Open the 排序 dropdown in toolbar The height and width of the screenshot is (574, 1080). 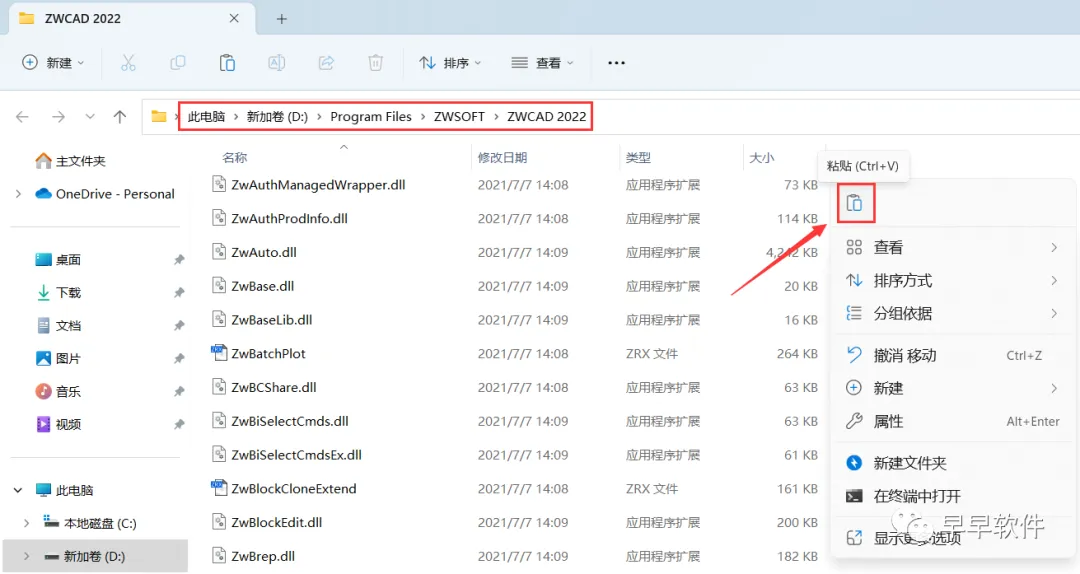point(450,63)
